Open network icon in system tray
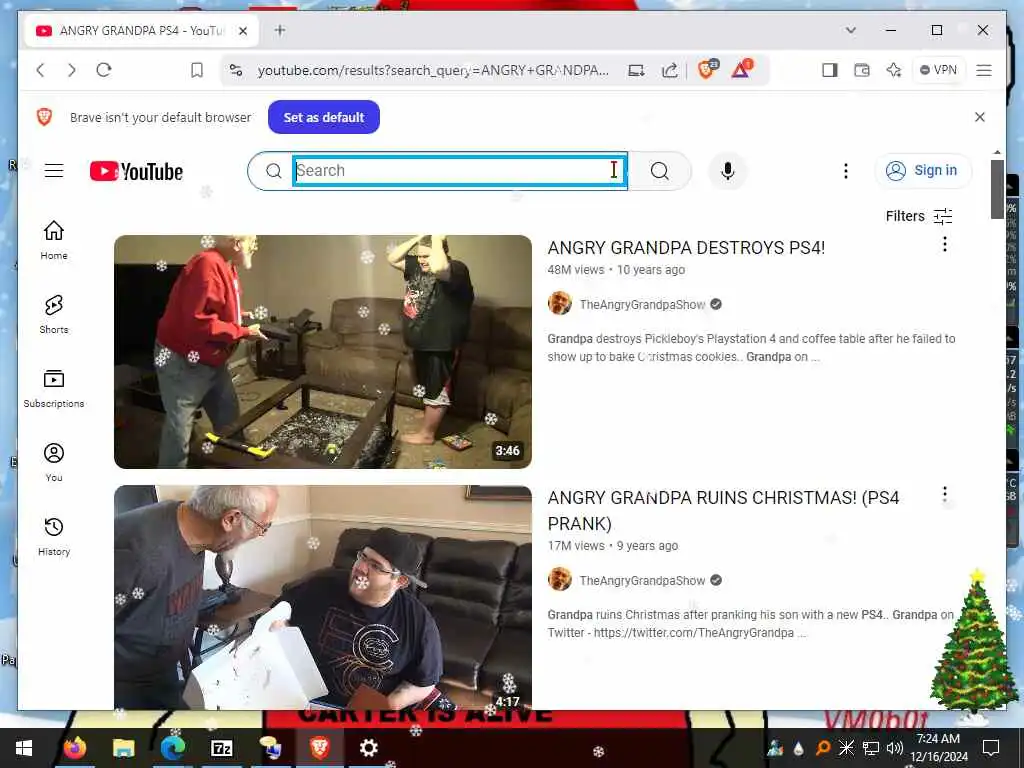Image resolution: width=1024 pixels, height=768 pixels. 871,748
